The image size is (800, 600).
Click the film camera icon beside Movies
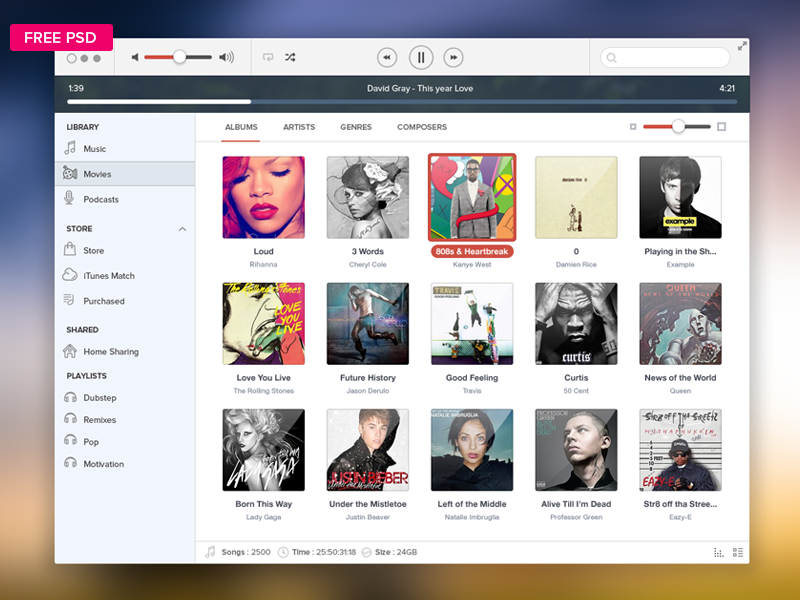[x=70, y=173]
